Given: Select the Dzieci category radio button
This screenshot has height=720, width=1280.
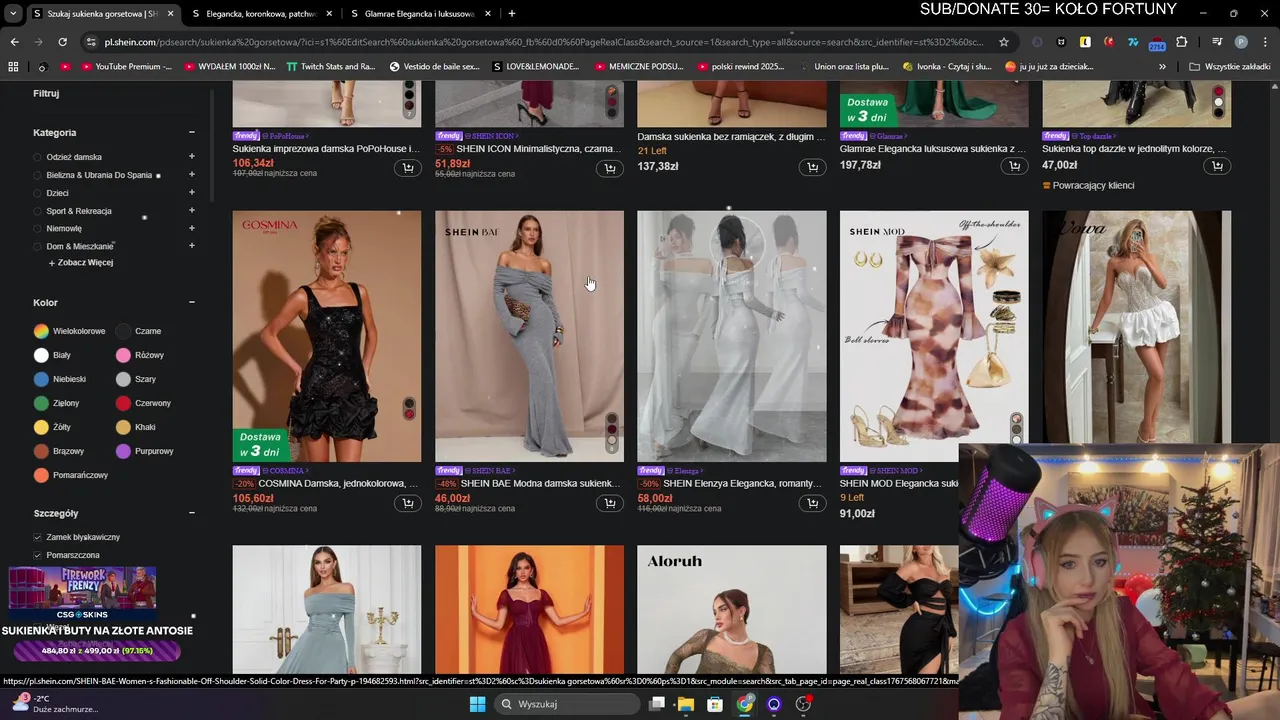Looking at the screenshot, I should 38,193.
